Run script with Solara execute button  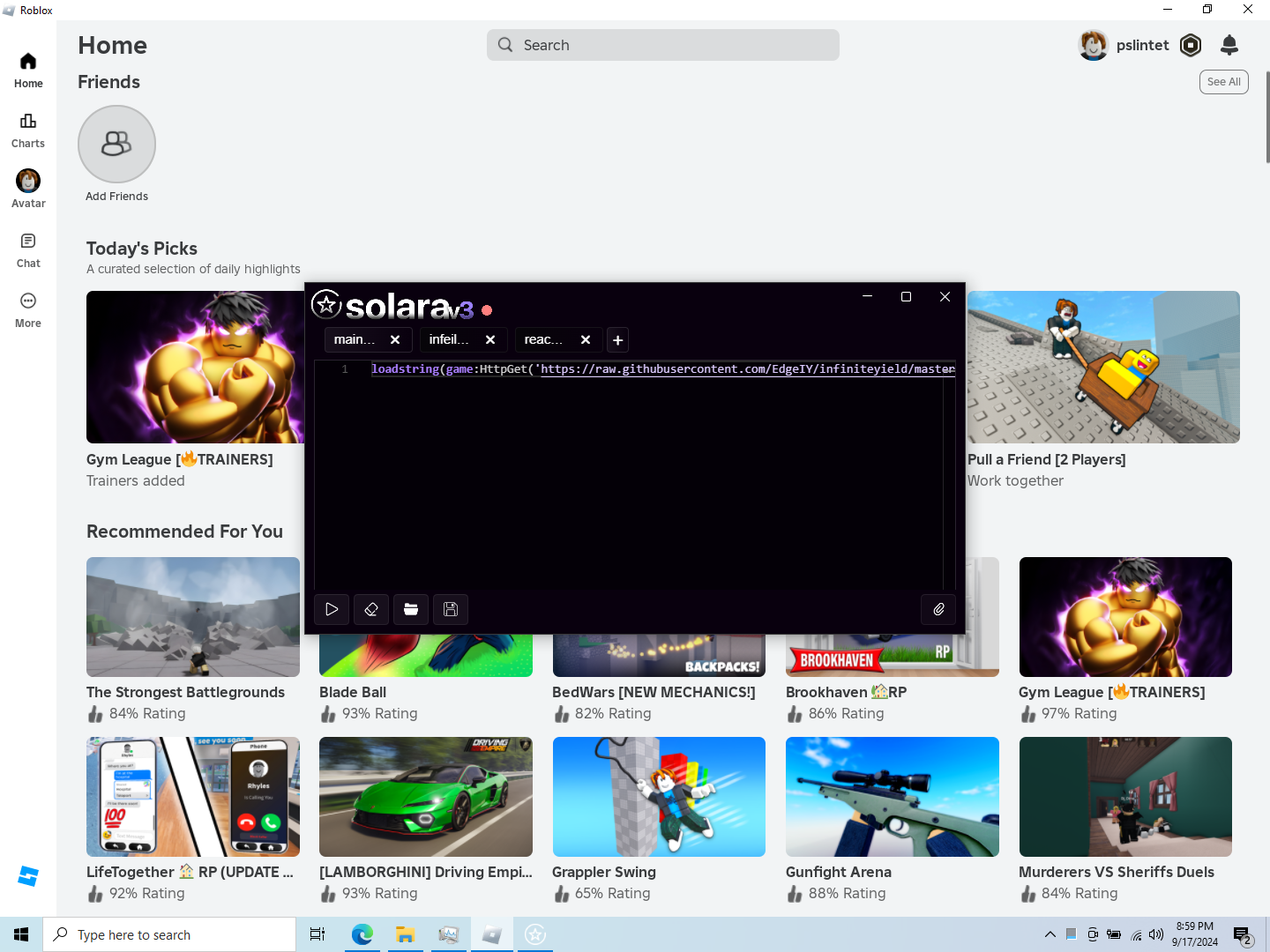coord(332,609)
